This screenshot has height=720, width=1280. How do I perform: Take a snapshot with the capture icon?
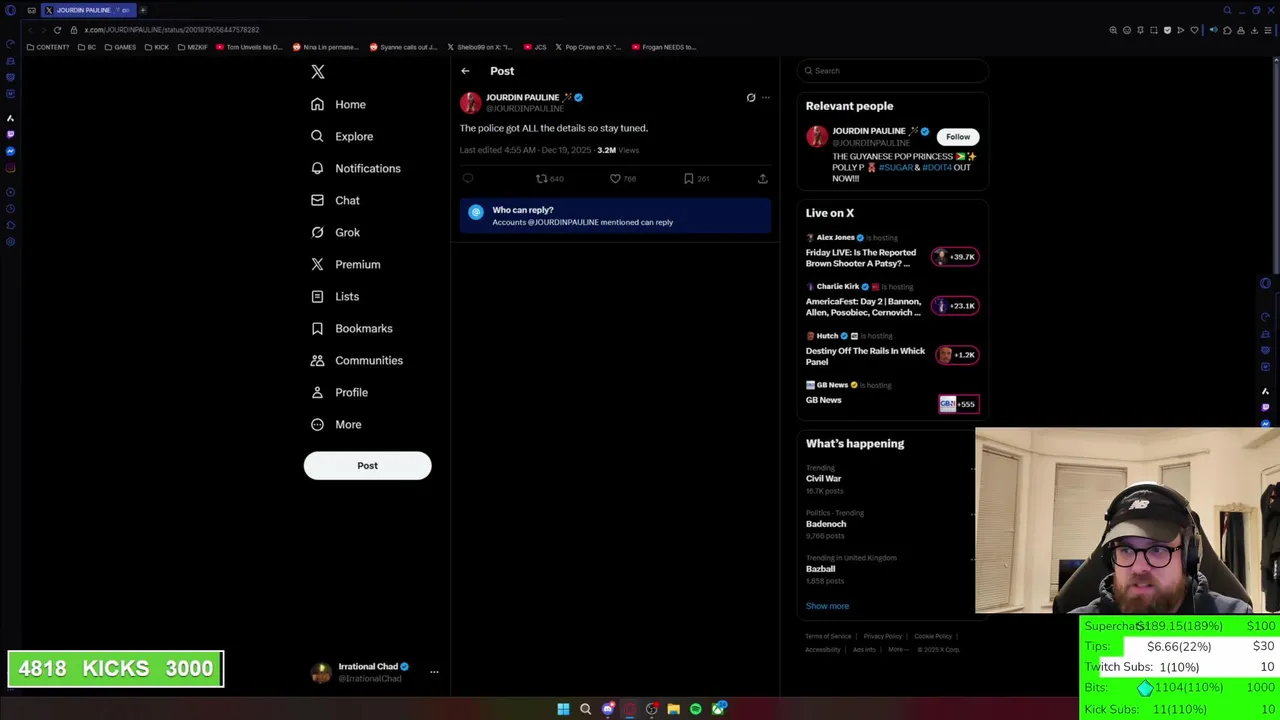click(1153, 30)
